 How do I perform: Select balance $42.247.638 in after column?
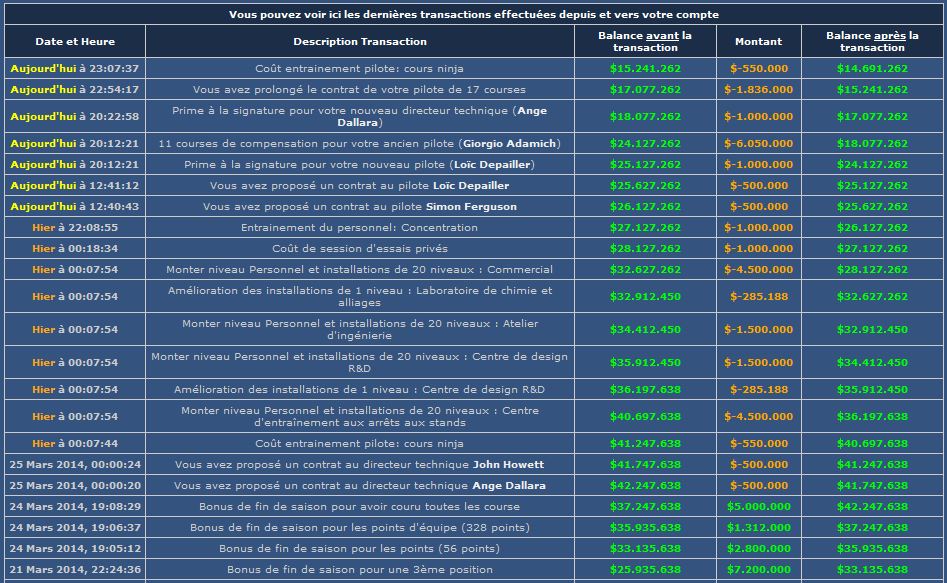tap(872, 506)
